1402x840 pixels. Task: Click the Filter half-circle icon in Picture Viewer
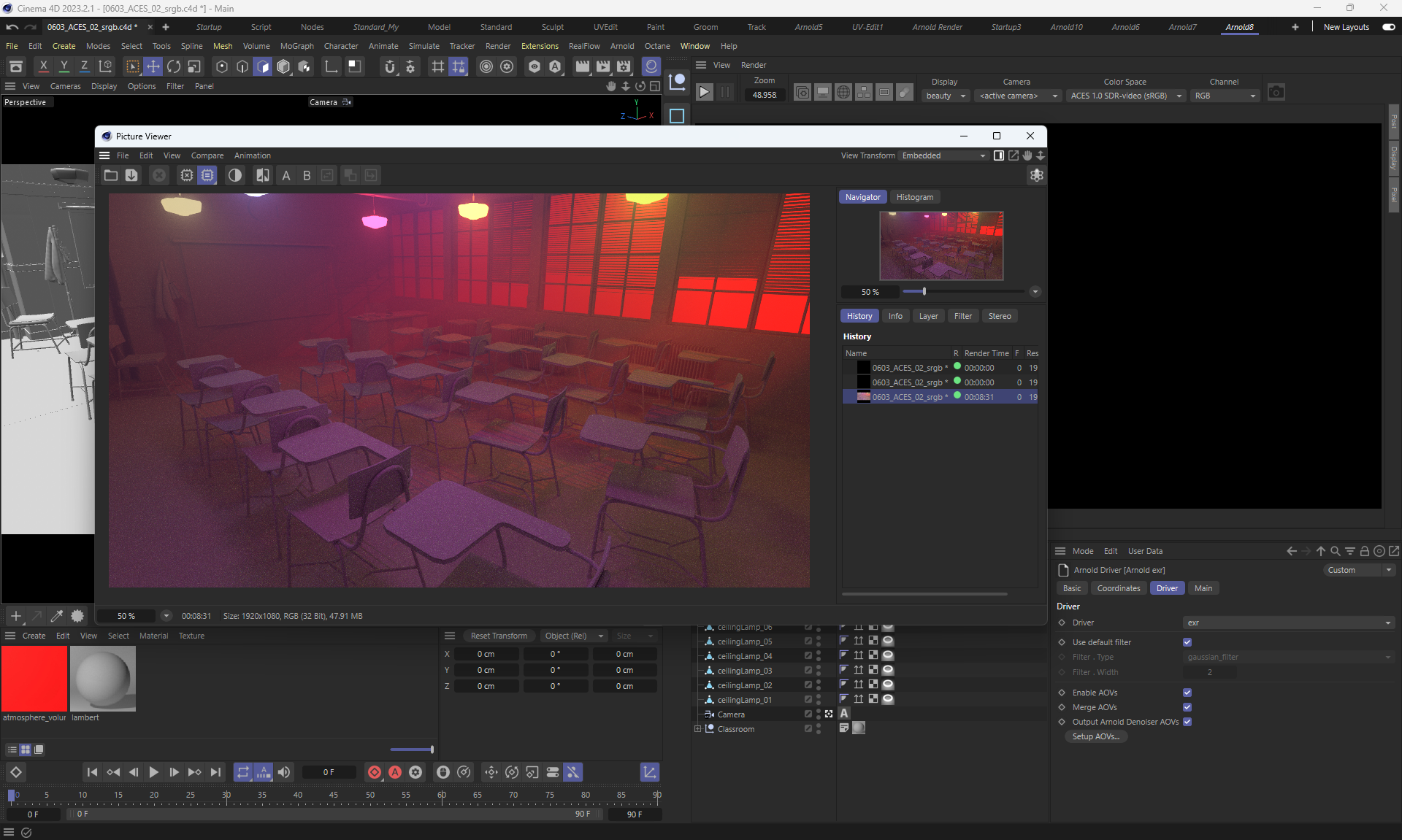pyautogui.click(x=234, y=175)
